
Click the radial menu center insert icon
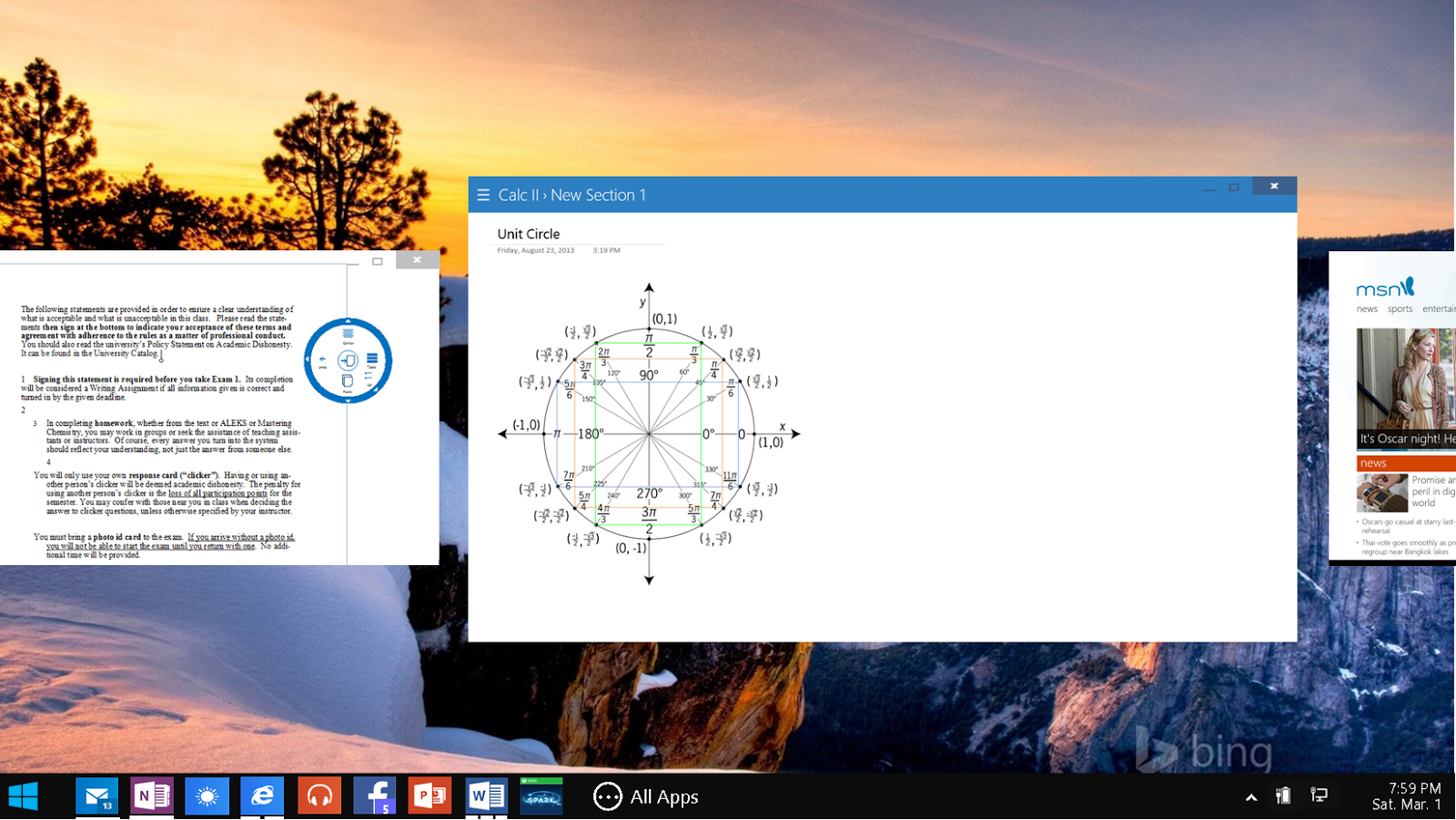coord(348,360)
